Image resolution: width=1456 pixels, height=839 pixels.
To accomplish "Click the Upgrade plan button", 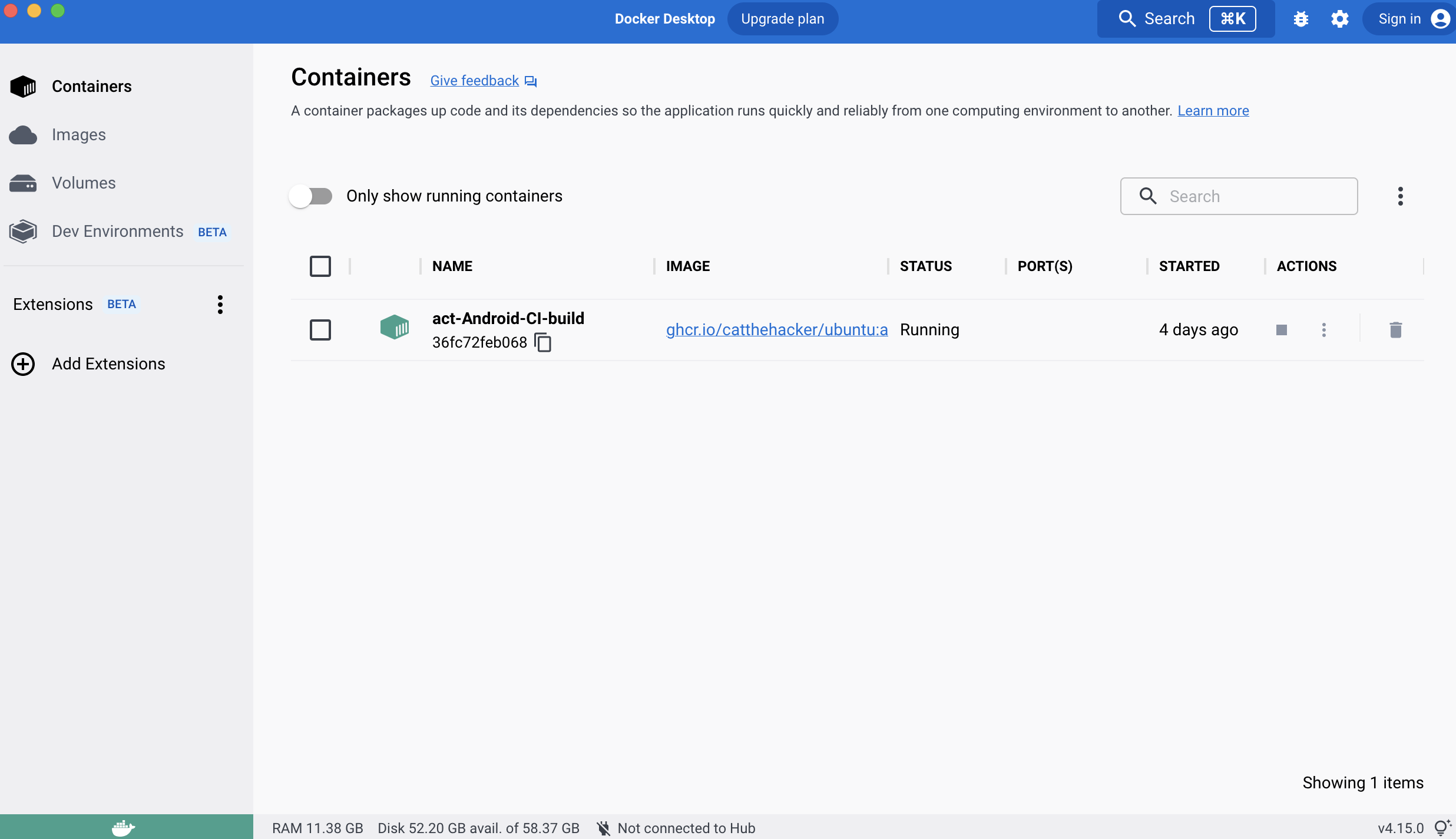I will [782, 19].
